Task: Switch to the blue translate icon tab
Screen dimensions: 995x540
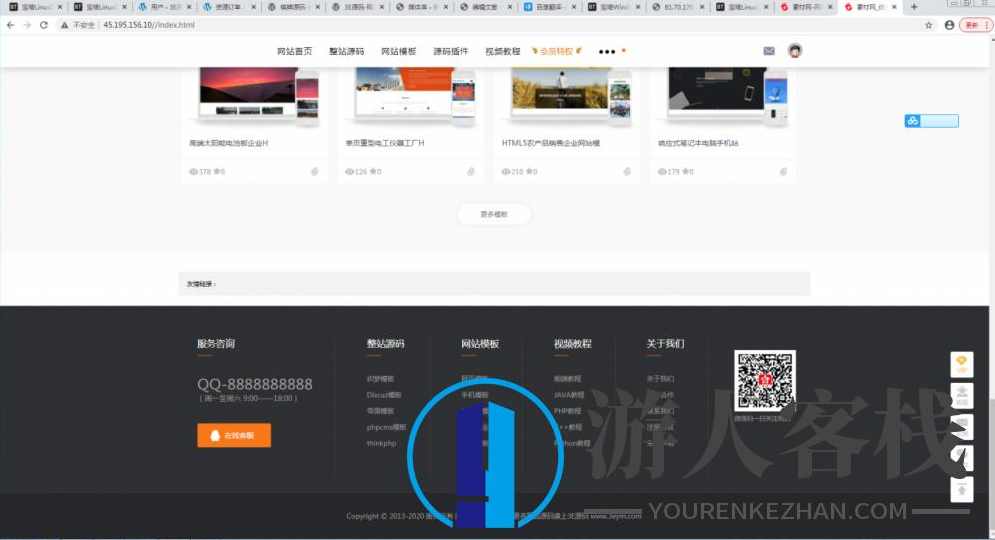Action: point(549,7)
